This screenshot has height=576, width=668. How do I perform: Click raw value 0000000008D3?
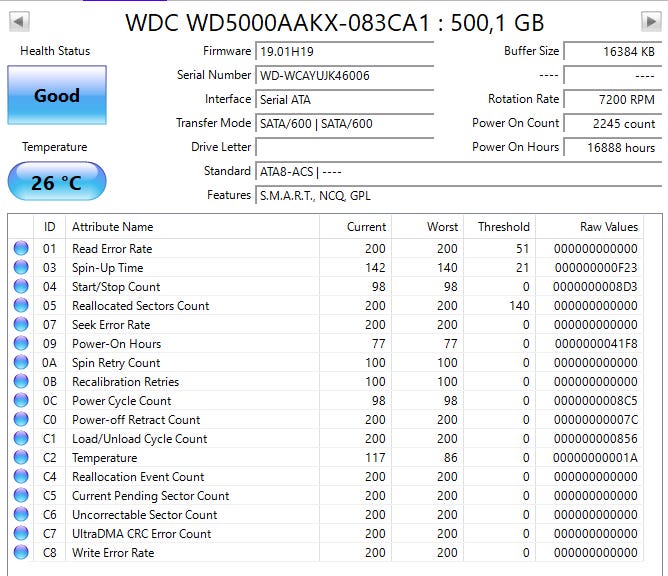pyautogui.click(x=595, y=287)
